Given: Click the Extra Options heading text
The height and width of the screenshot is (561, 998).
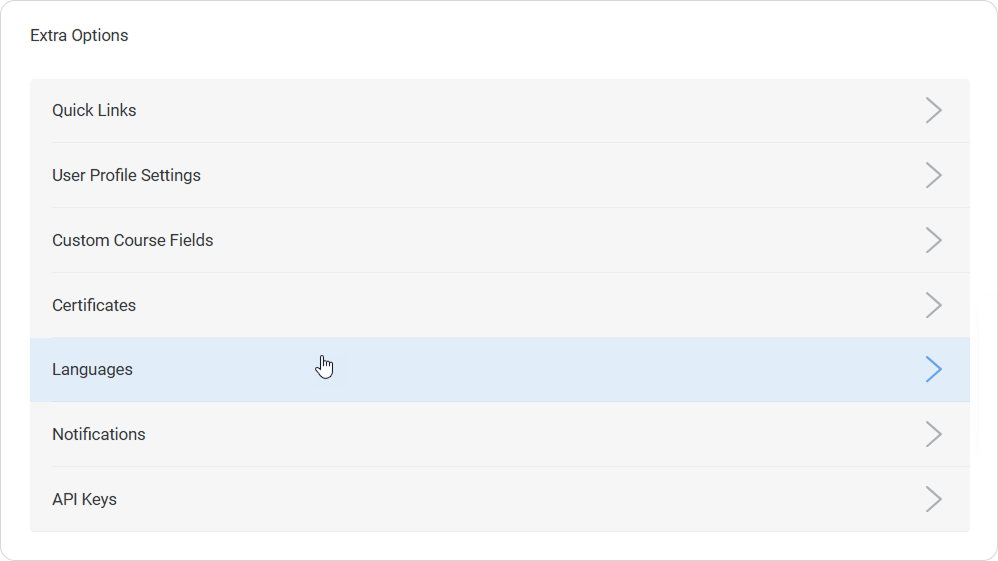Looking at the screenshot, I should tap(79, 35).
